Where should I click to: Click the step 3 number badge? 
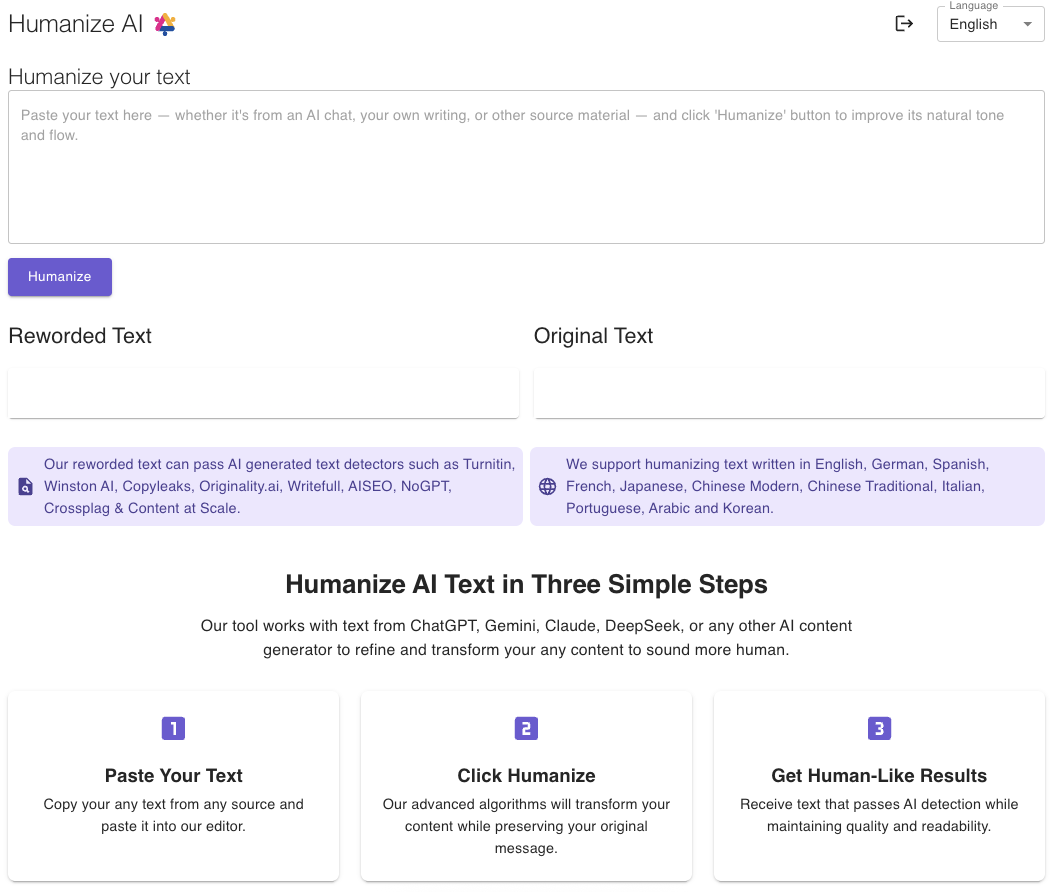pyautogui.click(x=879, y=729)
